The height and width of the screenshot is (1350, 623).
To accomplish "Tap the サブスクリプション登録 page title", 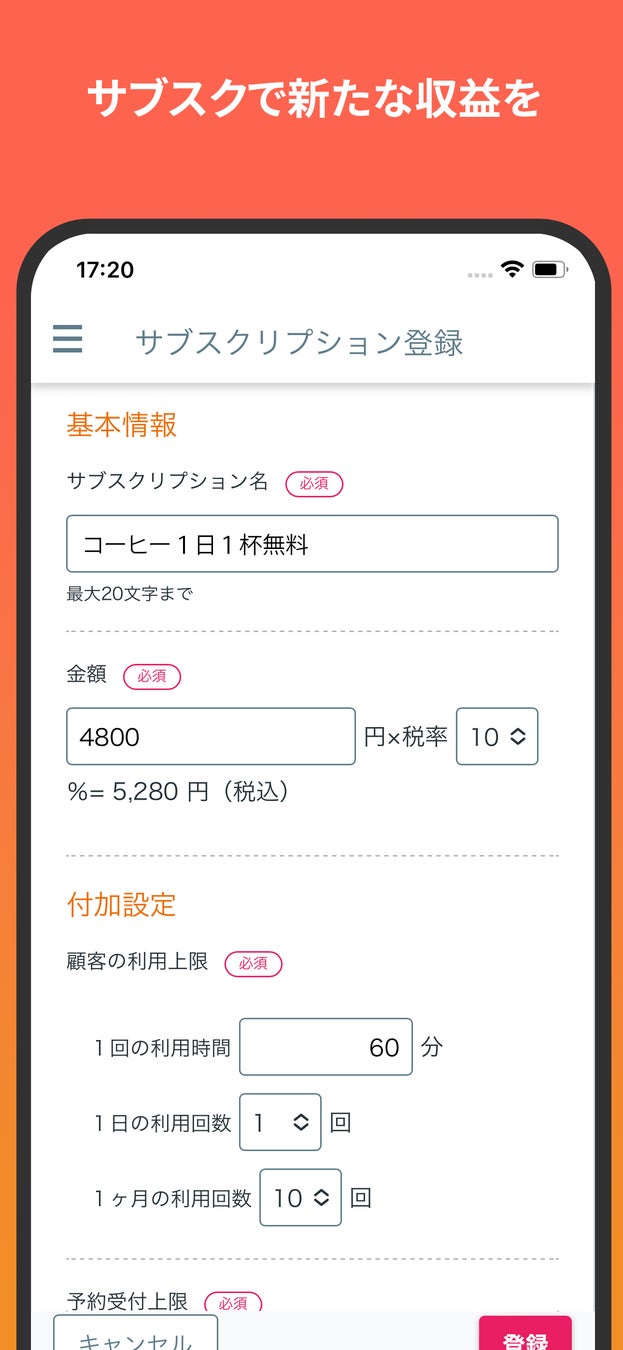I will pos(299,343).
